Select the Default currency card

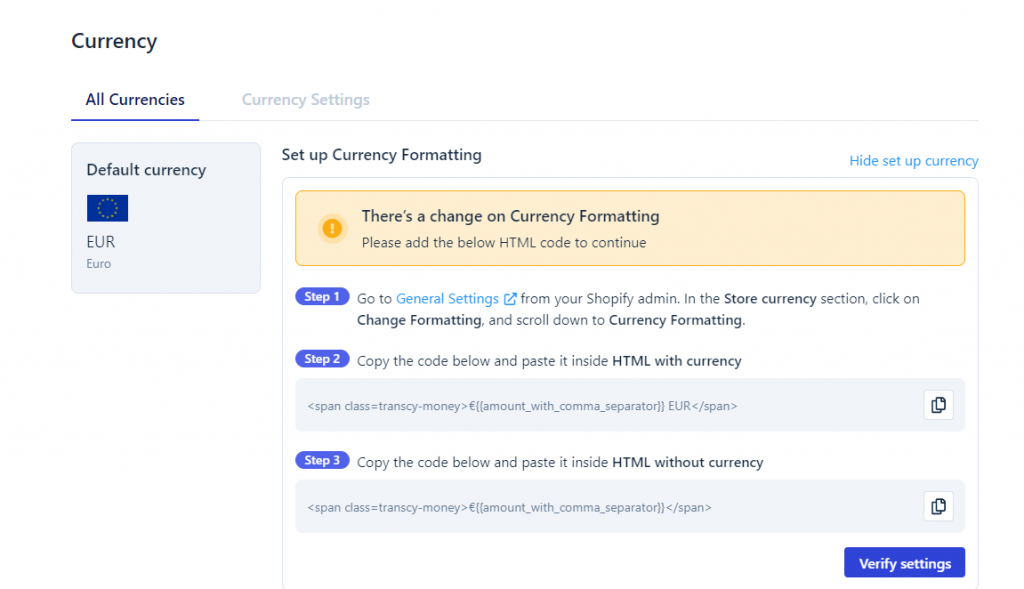[166, 217]
